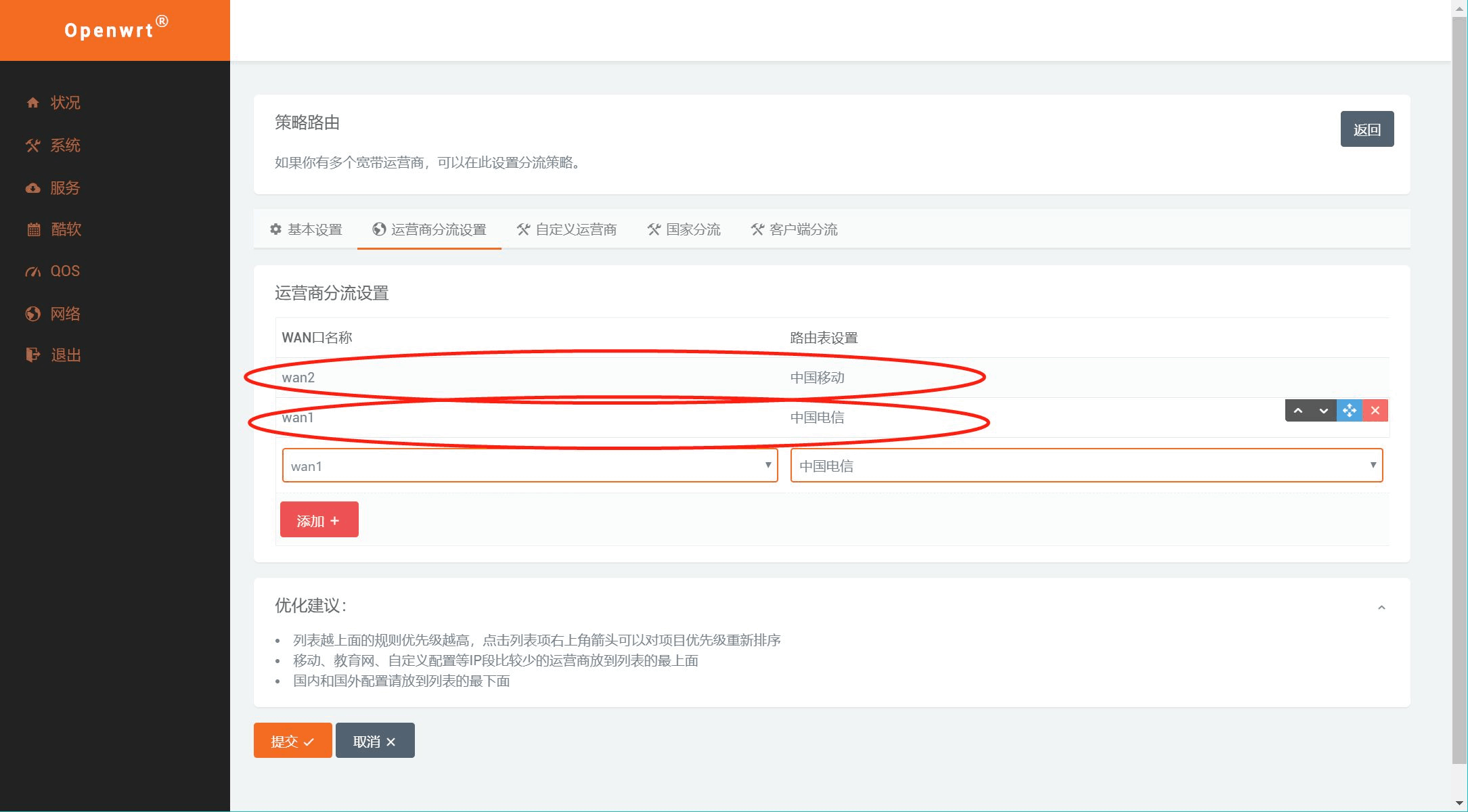Click the scrollbar down arrow
This screenshot has height=812, width=1468.
(1459, 803)
